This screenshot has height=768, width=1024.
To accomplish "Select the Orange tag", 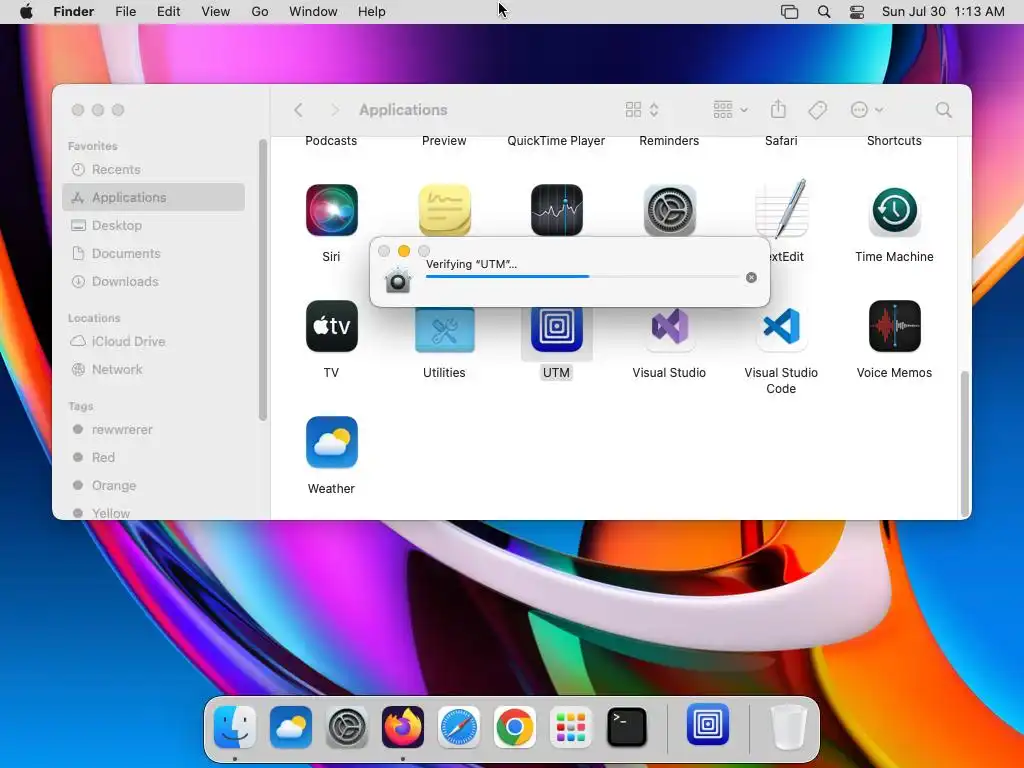I will click(x=153, y=486).
